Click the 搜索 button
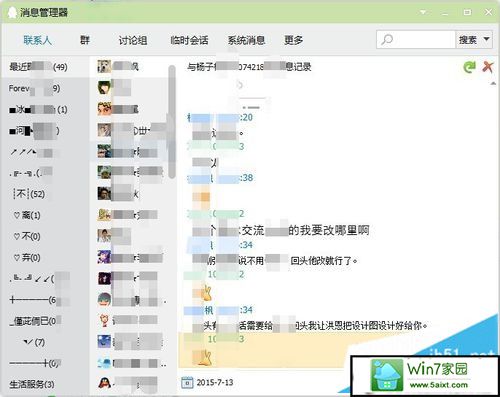 pyautogui.click(x=468, y=40)
